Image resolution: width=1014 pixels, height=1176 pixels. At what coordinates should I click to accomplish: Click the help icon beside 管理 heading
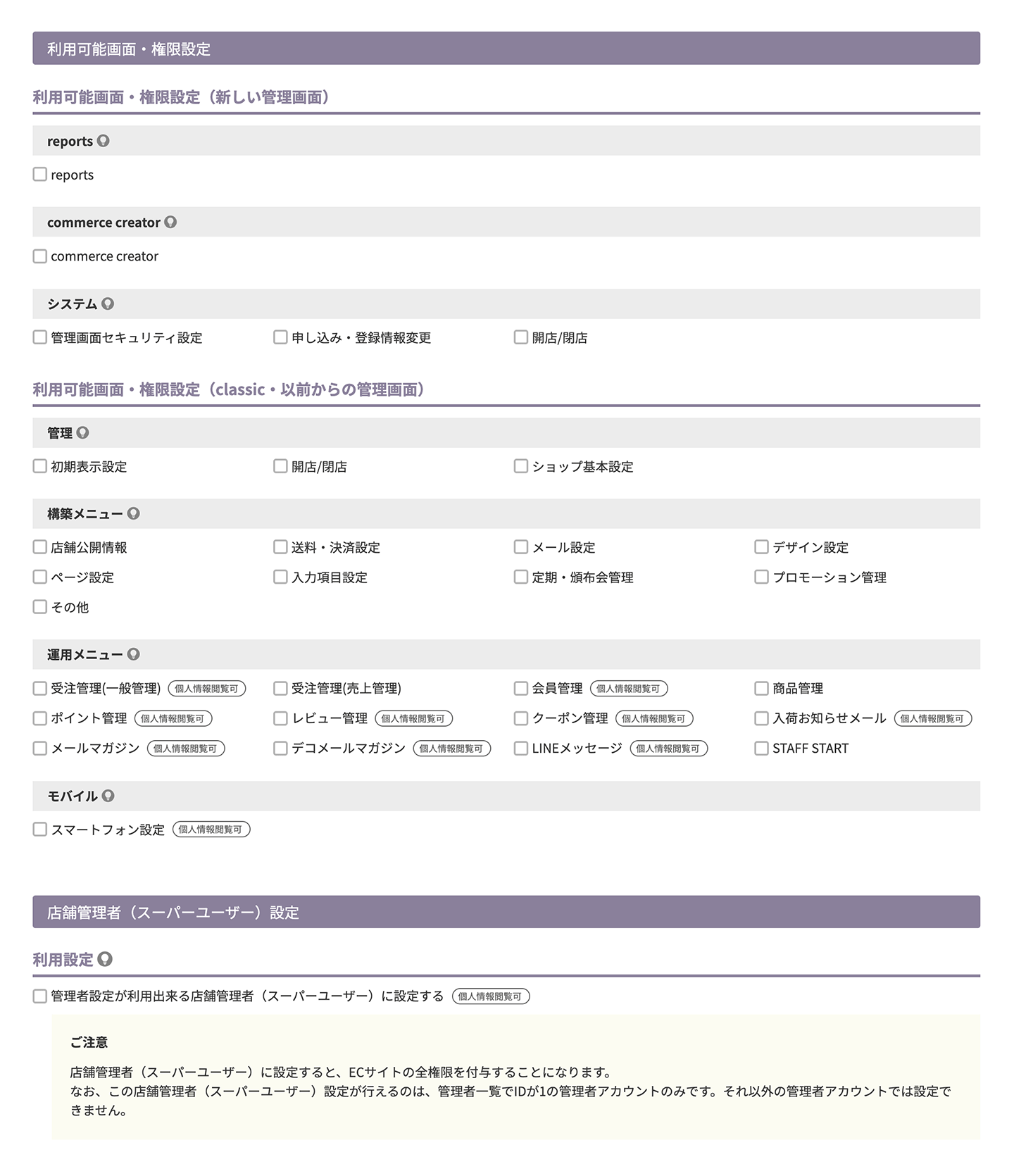coord(83,432)
